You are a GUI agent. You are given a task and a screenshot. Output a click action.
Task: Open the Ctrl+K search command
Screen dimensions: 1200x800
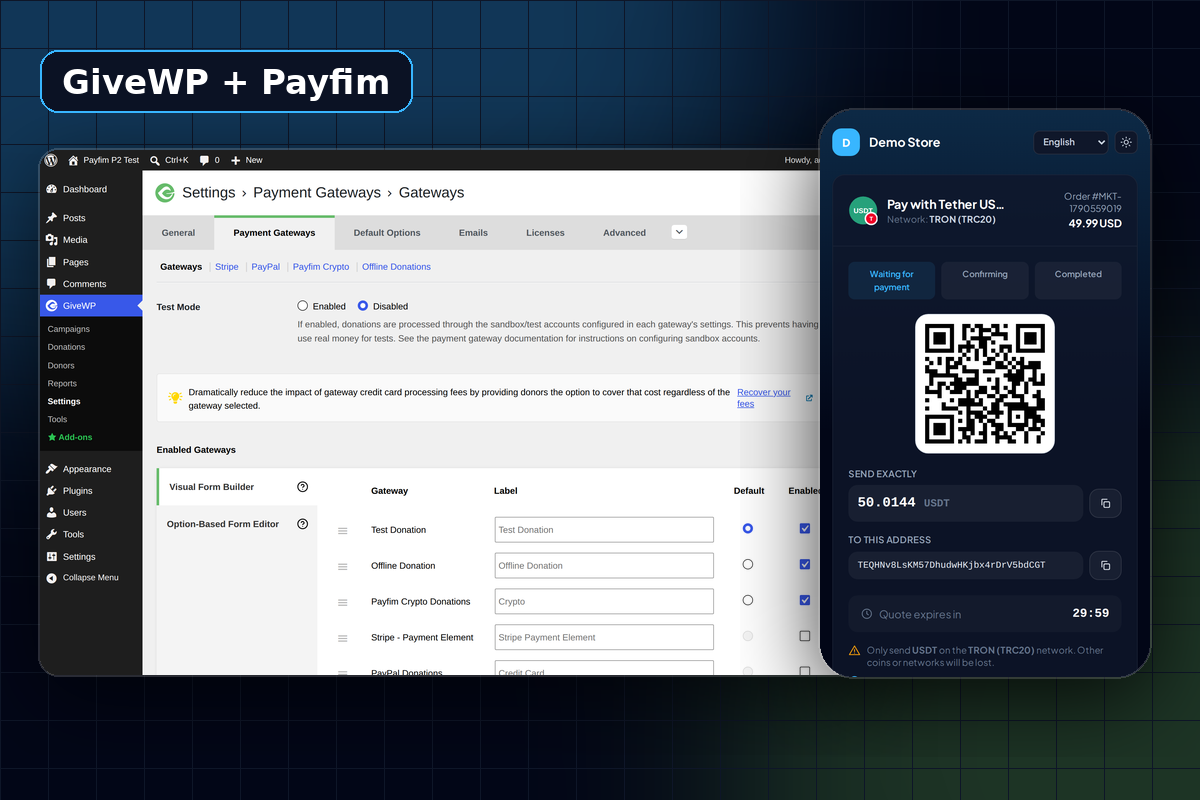169,160
